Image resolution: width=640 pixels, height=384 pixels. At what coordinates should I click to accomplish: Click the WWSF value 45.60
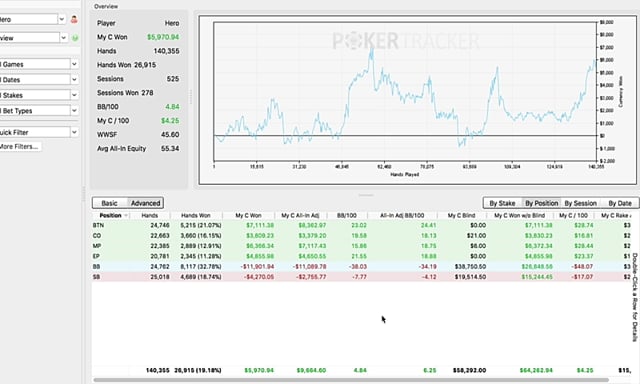(170, 135)
